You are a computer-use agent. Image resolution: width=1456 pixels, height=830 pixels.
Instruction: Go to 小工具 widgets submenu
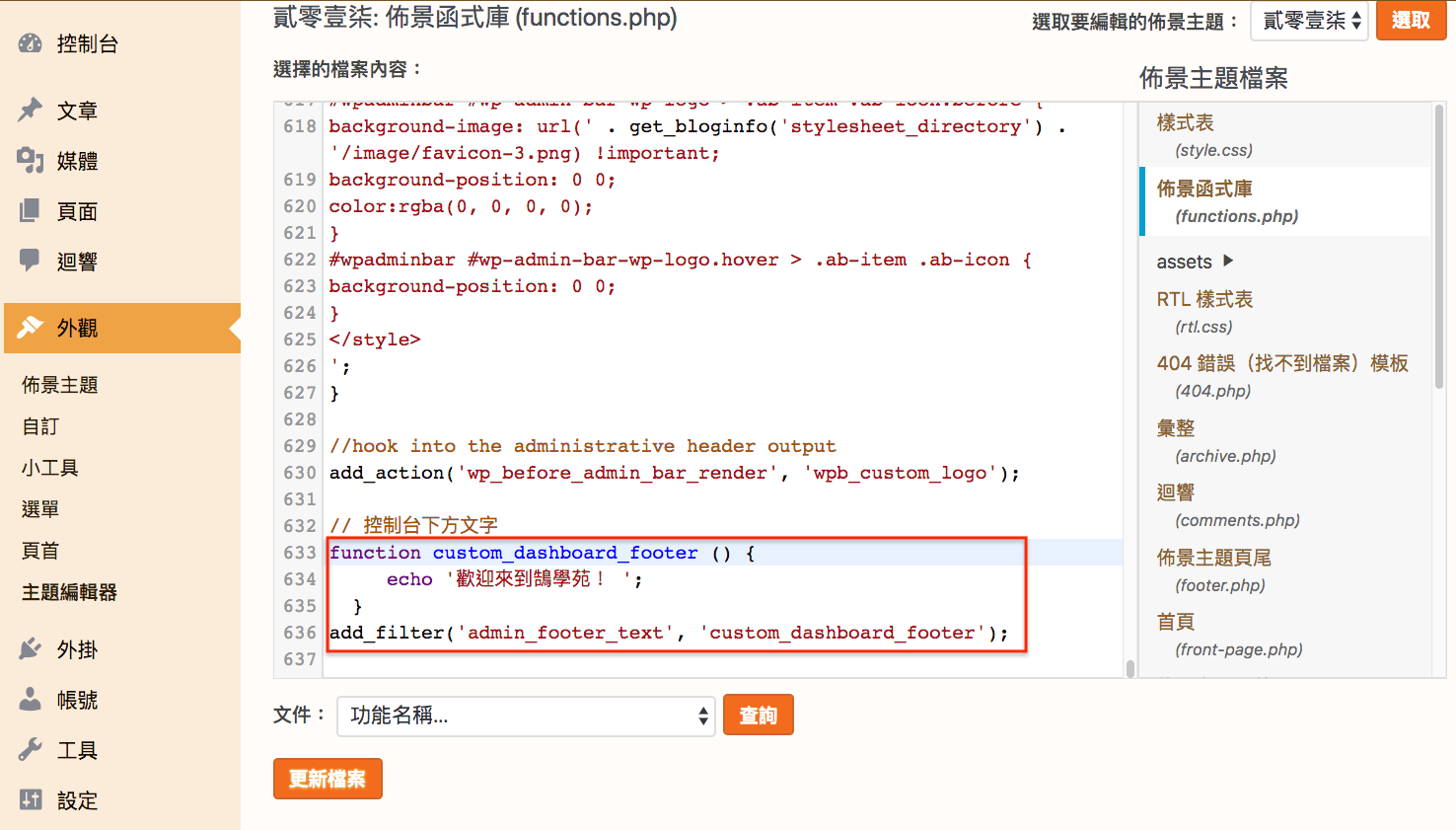50,468
